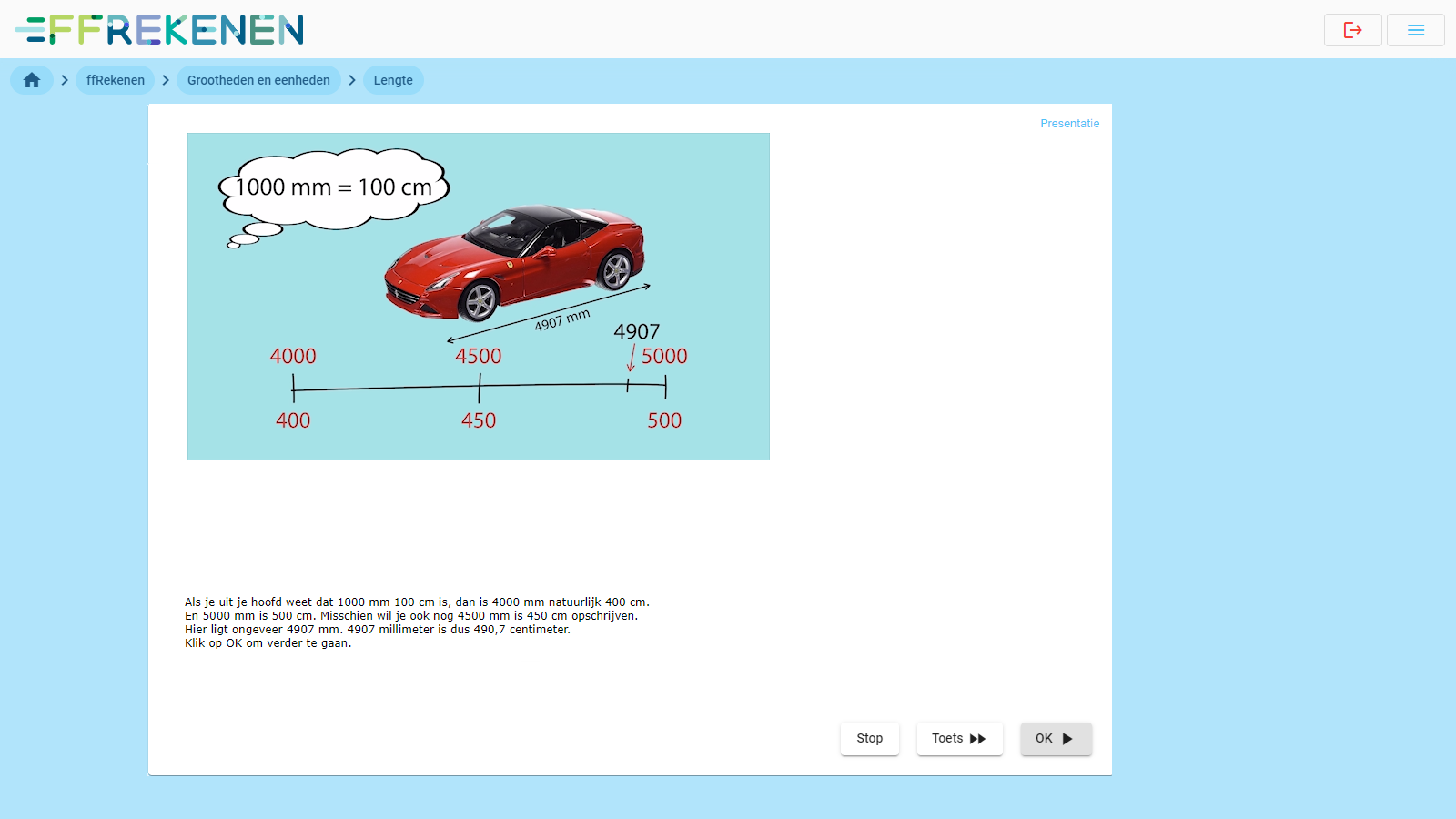Click the thought bubble 1000 mm = 100 cm
This screenshot has height=819, width=1456.
[x=334, y=189]
